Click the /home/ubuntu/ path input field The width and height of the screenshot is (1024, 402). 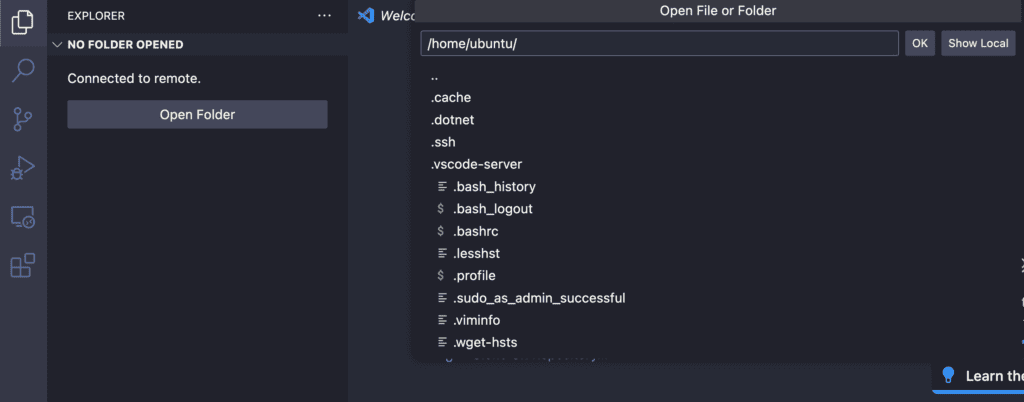(x=659, y=43)
